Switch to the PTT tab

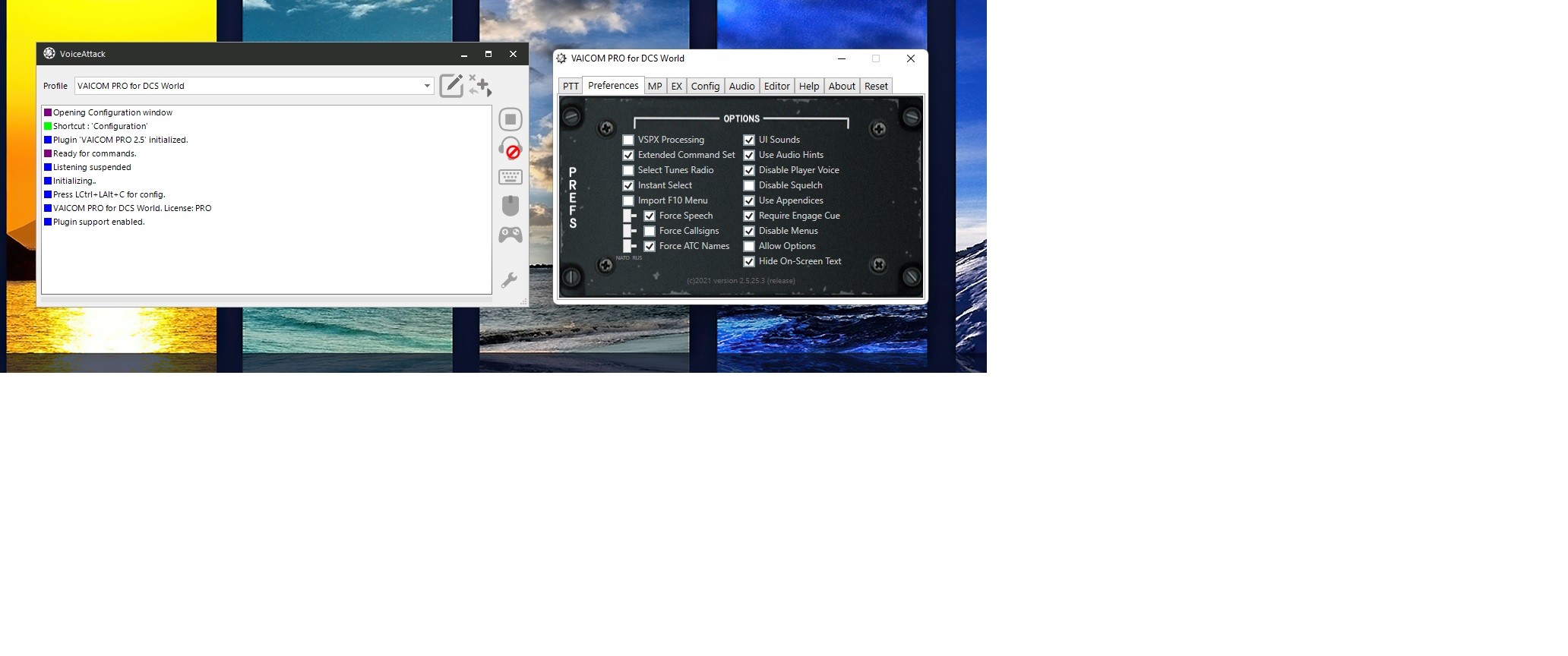(x=571, y=87)
